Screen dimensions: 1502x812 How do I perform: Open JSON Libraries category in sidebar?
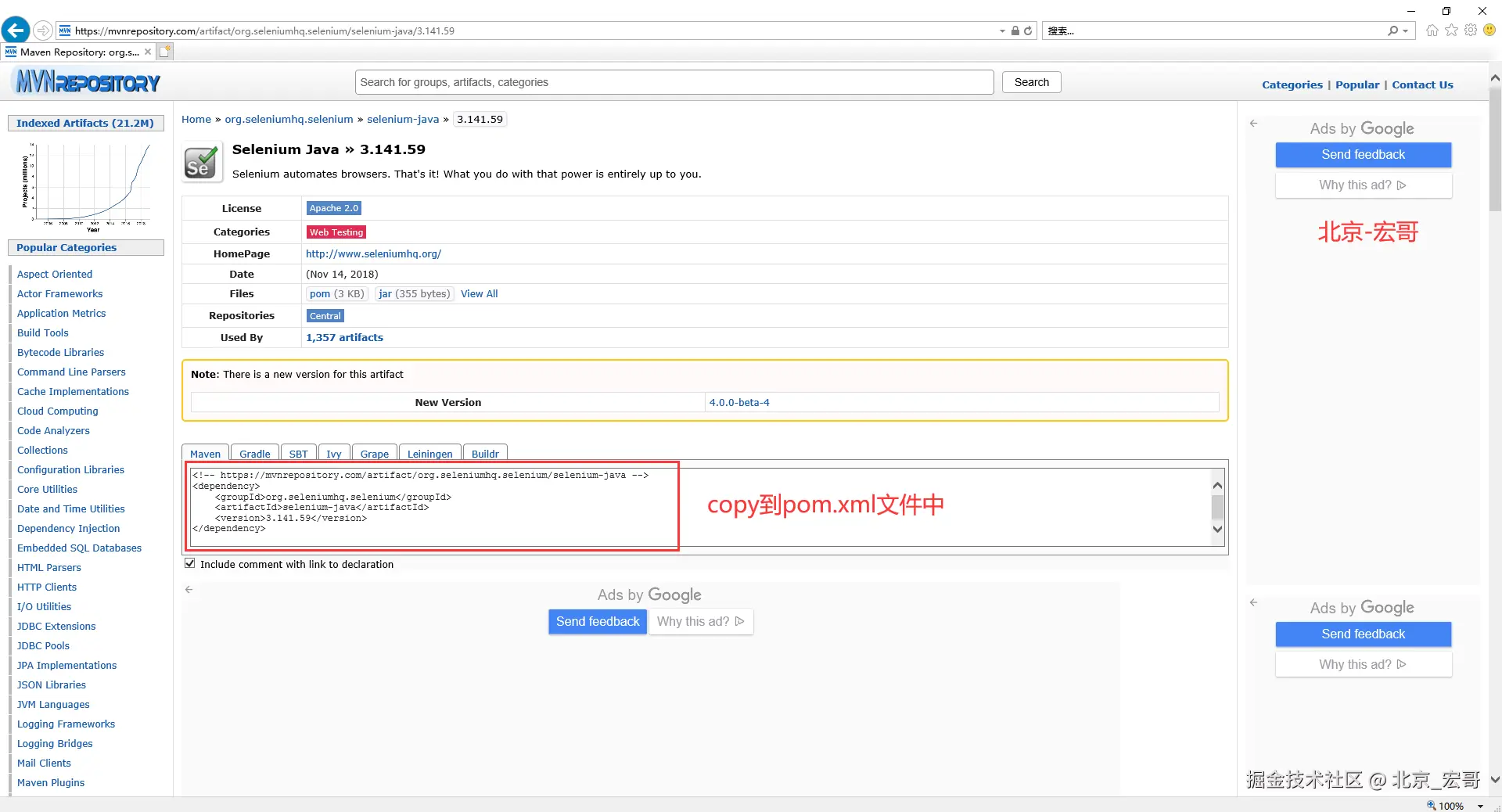tap(52, 685)
